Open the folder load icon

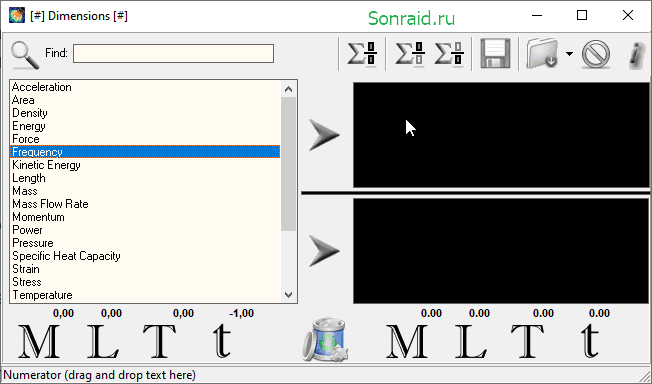[542, 54]
